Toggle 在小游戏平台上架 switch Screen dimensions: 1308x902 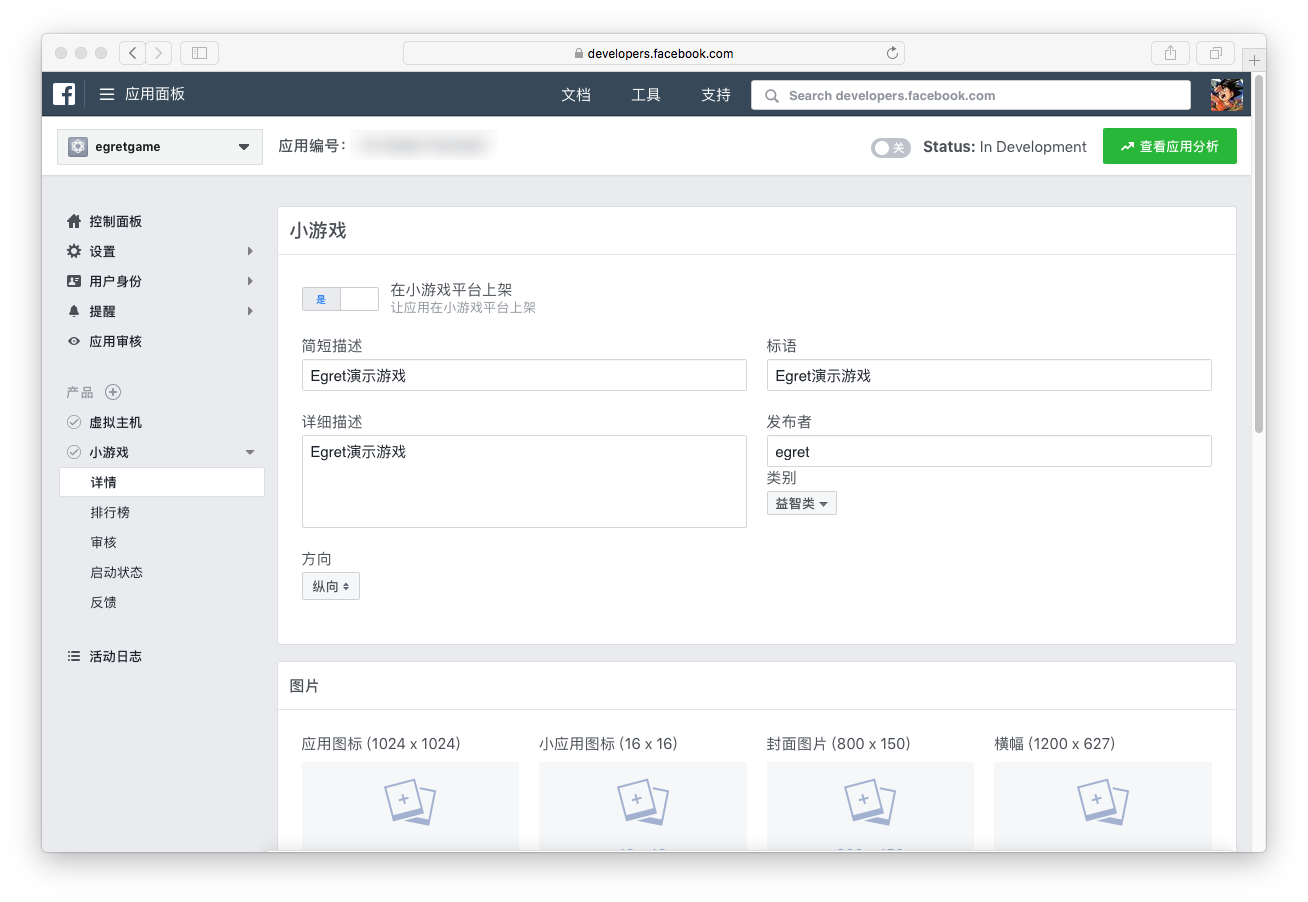[x=340, y=299]
